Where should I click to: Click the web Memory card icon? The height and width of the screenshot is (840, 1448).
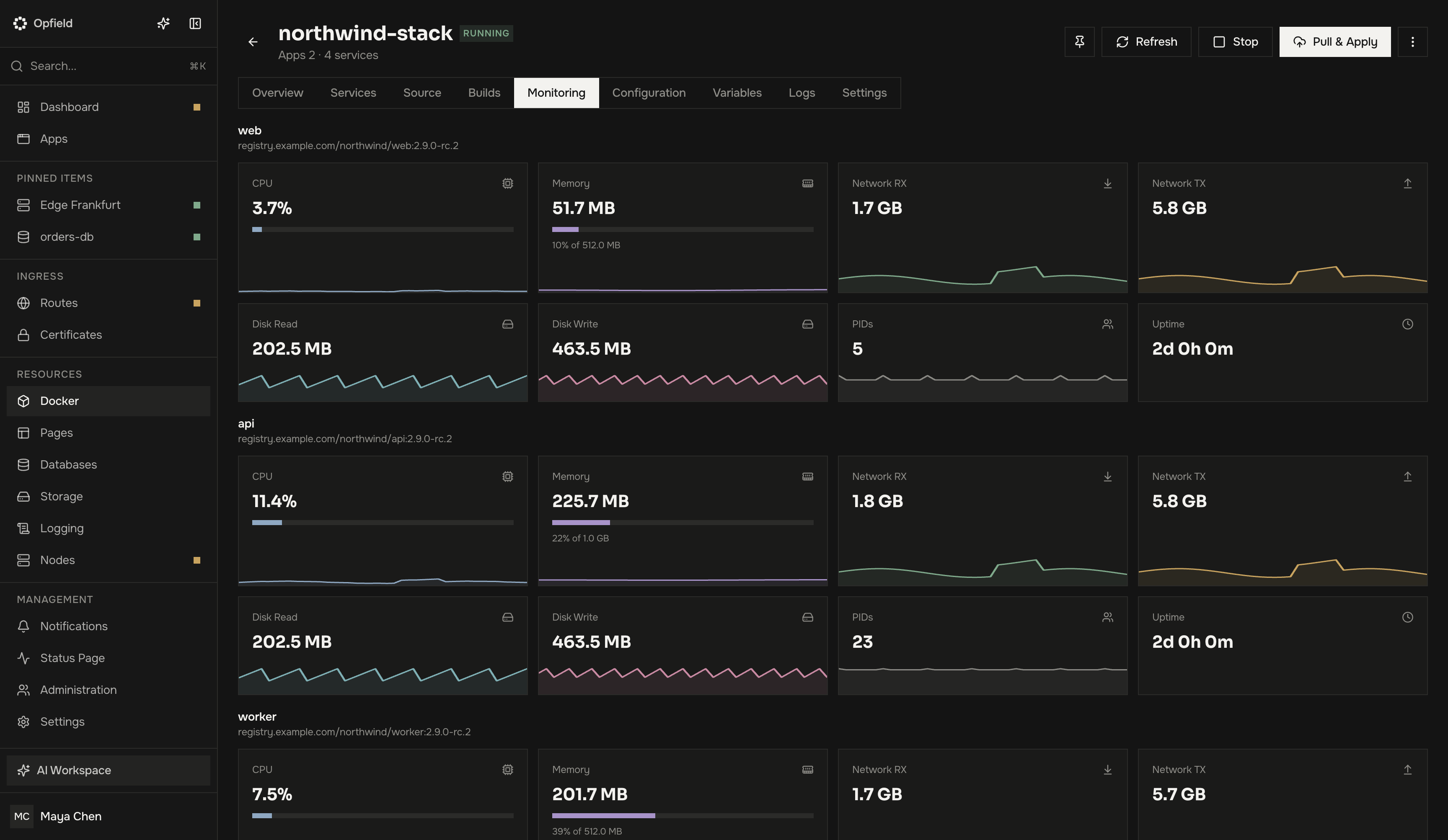point(807,184)
